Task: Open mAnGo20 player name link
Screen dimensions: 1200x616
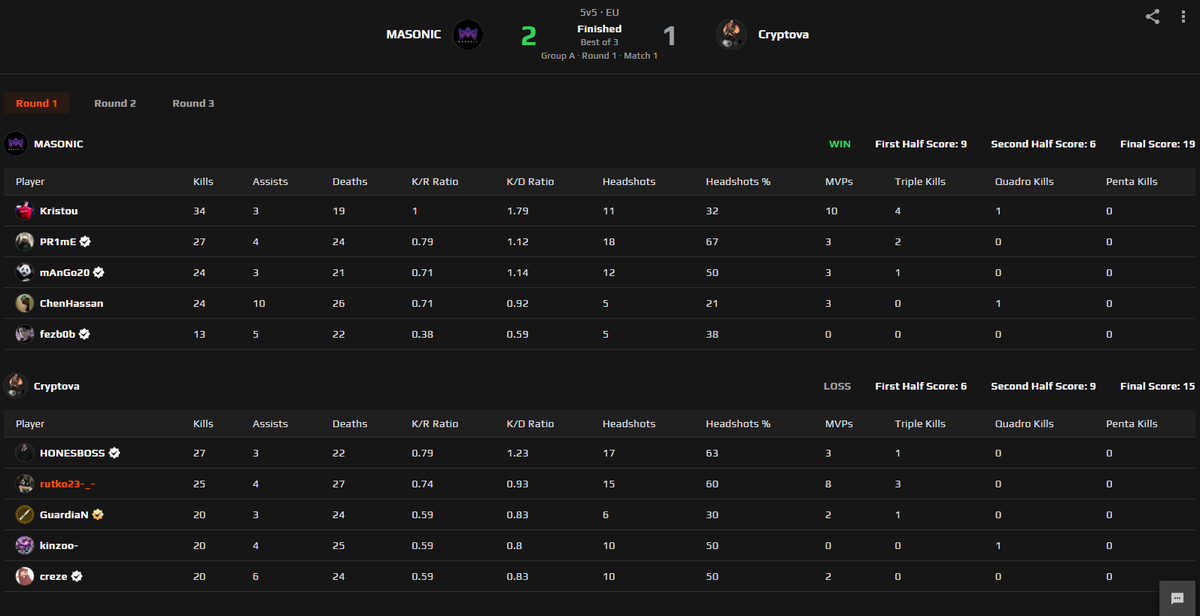Action: click(65, 272)
